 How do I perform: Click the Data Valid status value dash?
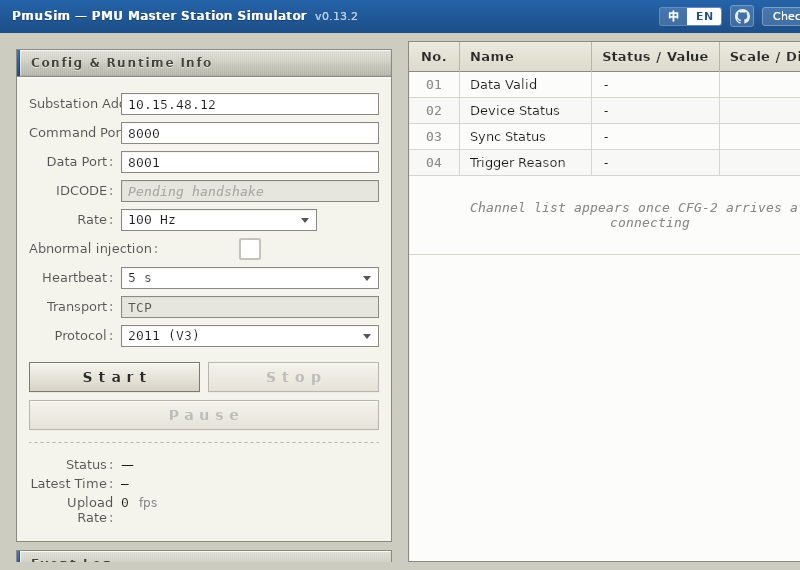(606, 85)
